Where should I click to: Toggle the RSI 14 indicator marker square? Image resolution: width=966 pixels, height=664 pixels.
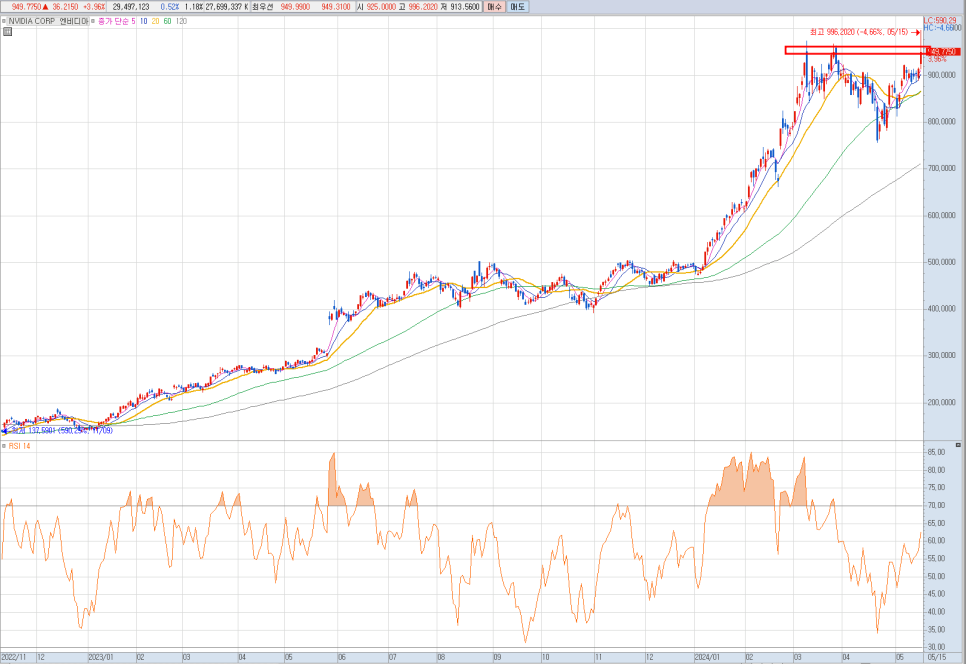point(4,446)
